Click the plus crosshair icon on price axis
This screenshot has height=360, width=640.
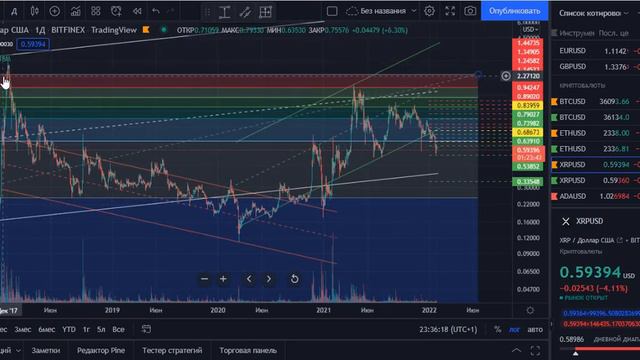[x=506, y=76]
